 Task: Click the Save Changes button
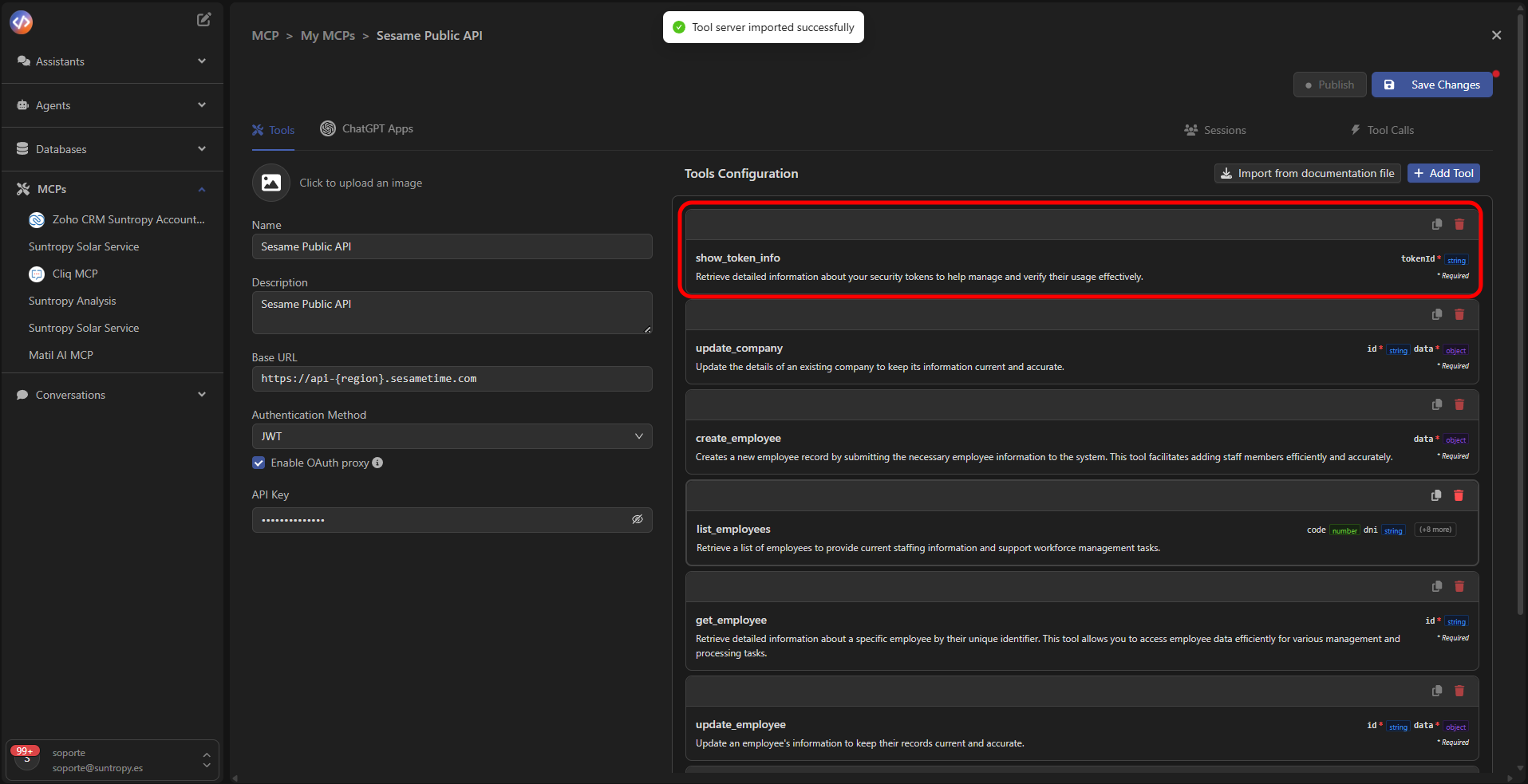tap(1431, 85)
